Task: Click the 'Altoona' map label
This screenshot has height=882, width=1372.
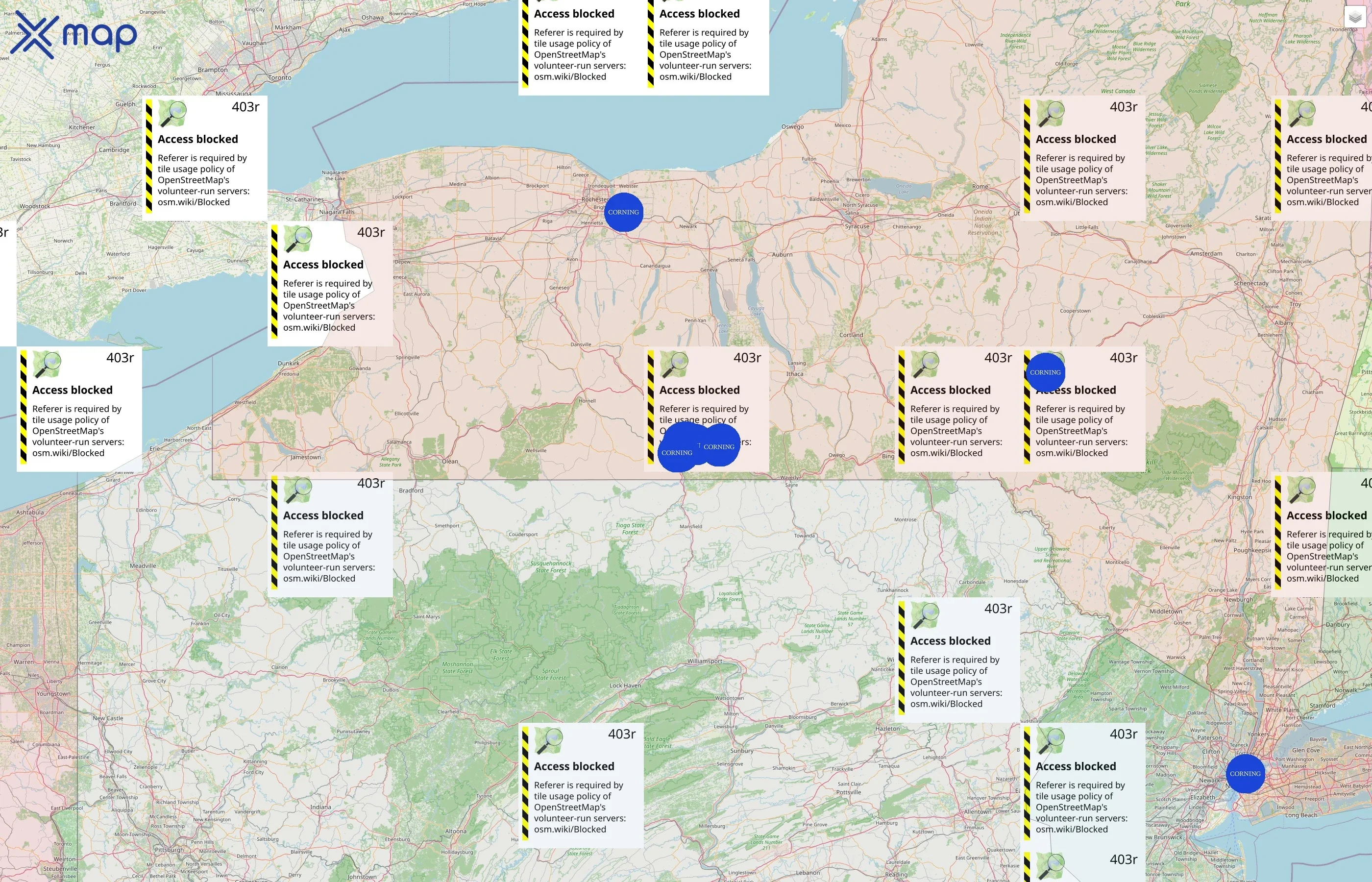Action: 456,831
